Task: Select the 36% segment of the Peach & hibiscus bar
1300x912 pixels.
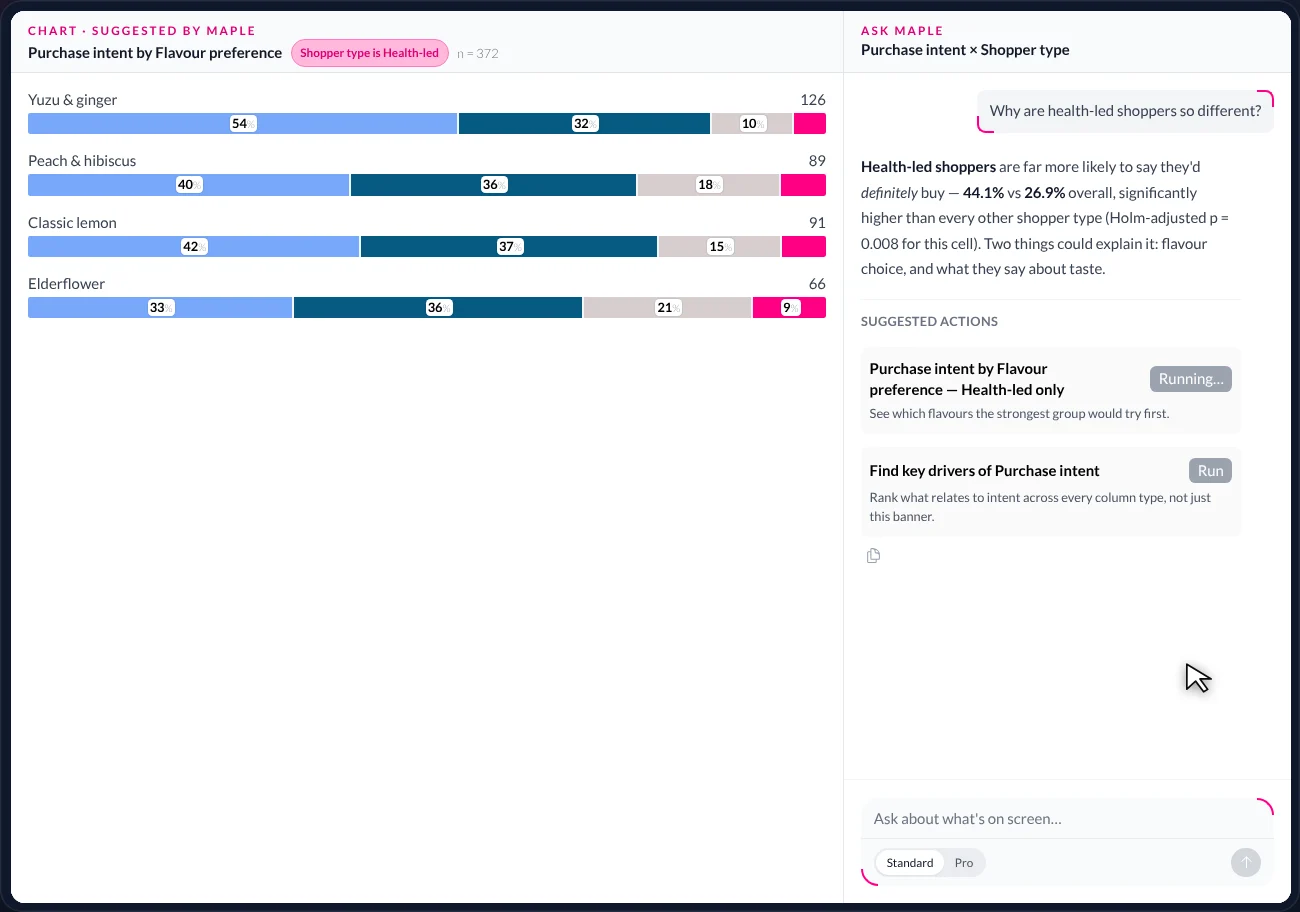Action: [x=493, y=185]
